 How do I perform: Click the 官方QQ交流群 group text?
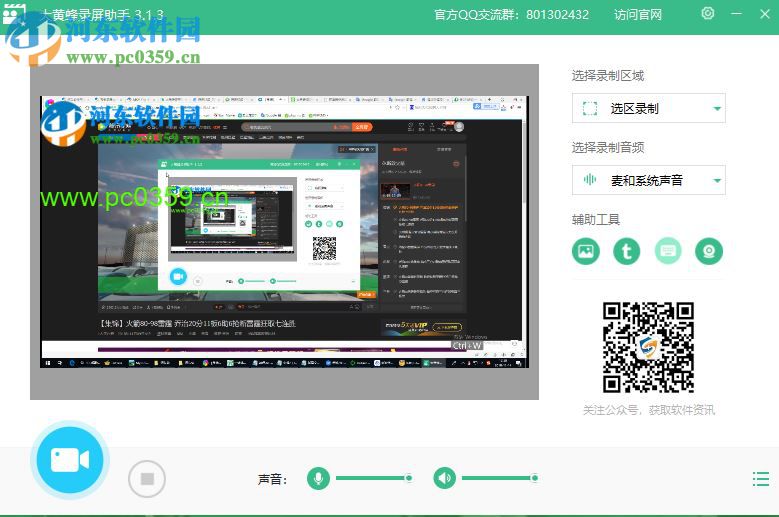(x=511, y=15)
